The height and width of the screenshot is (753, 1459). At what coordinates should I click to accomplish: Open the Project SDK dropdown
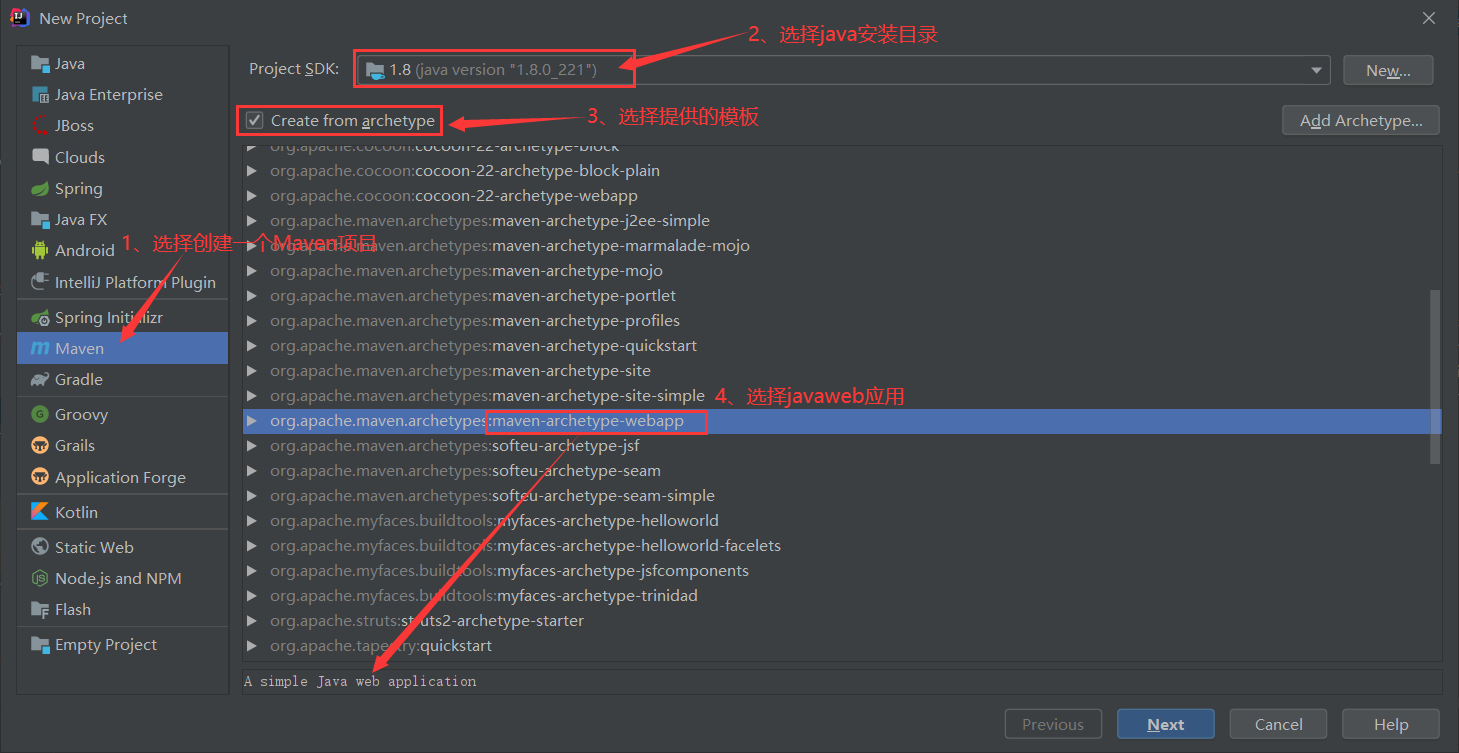coord(1316,70)
